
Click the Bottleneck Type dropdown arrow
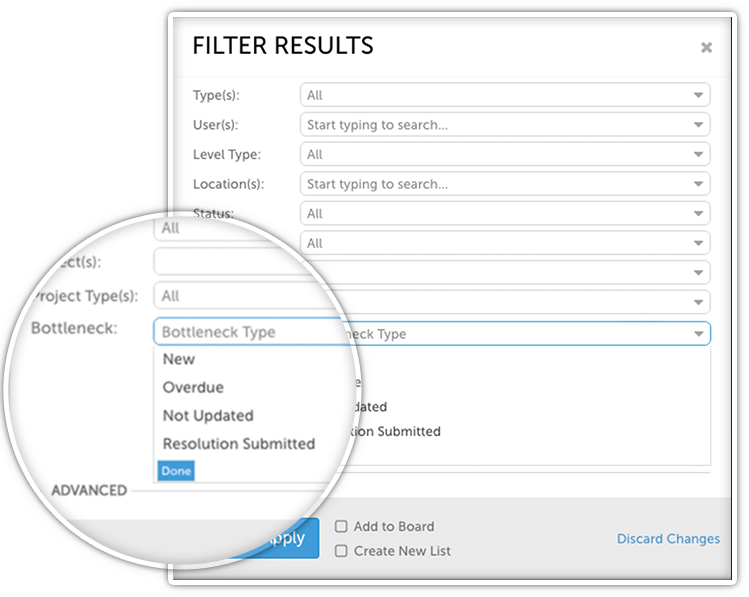(x=698, y=334)
